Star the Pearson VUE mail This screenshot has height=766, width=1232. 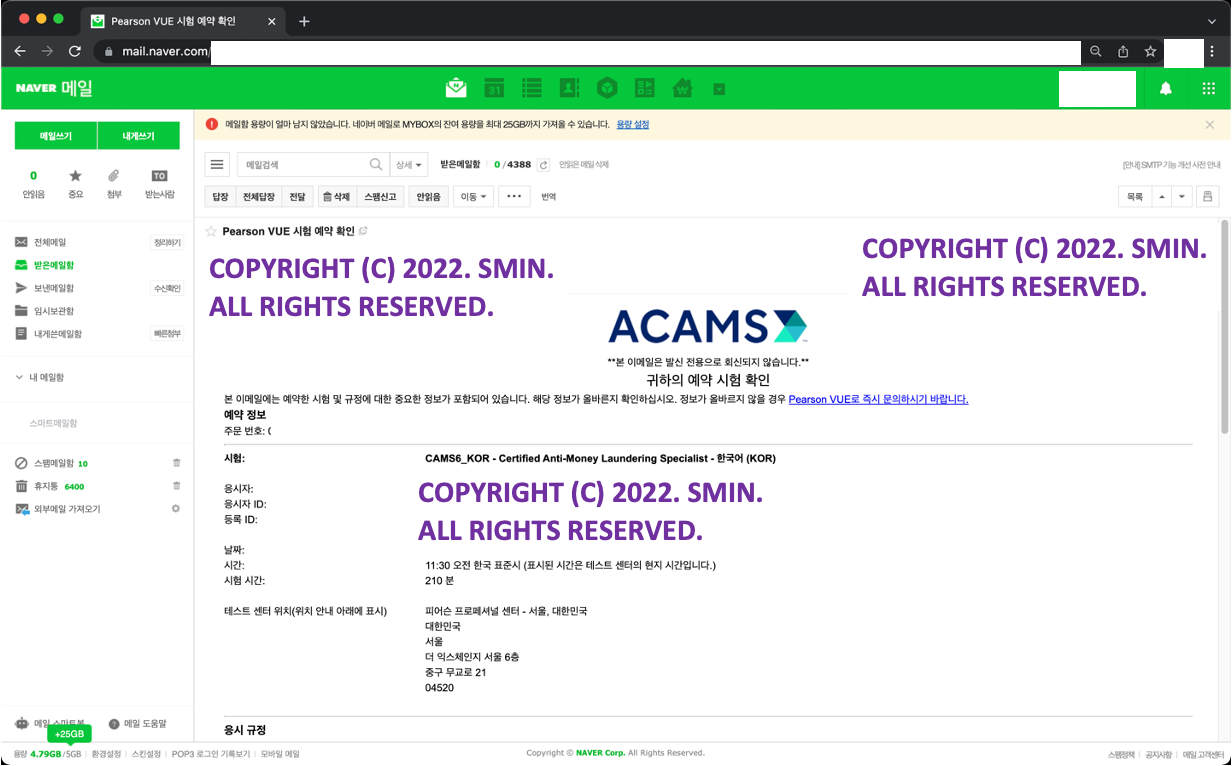[x=211, y=231]
